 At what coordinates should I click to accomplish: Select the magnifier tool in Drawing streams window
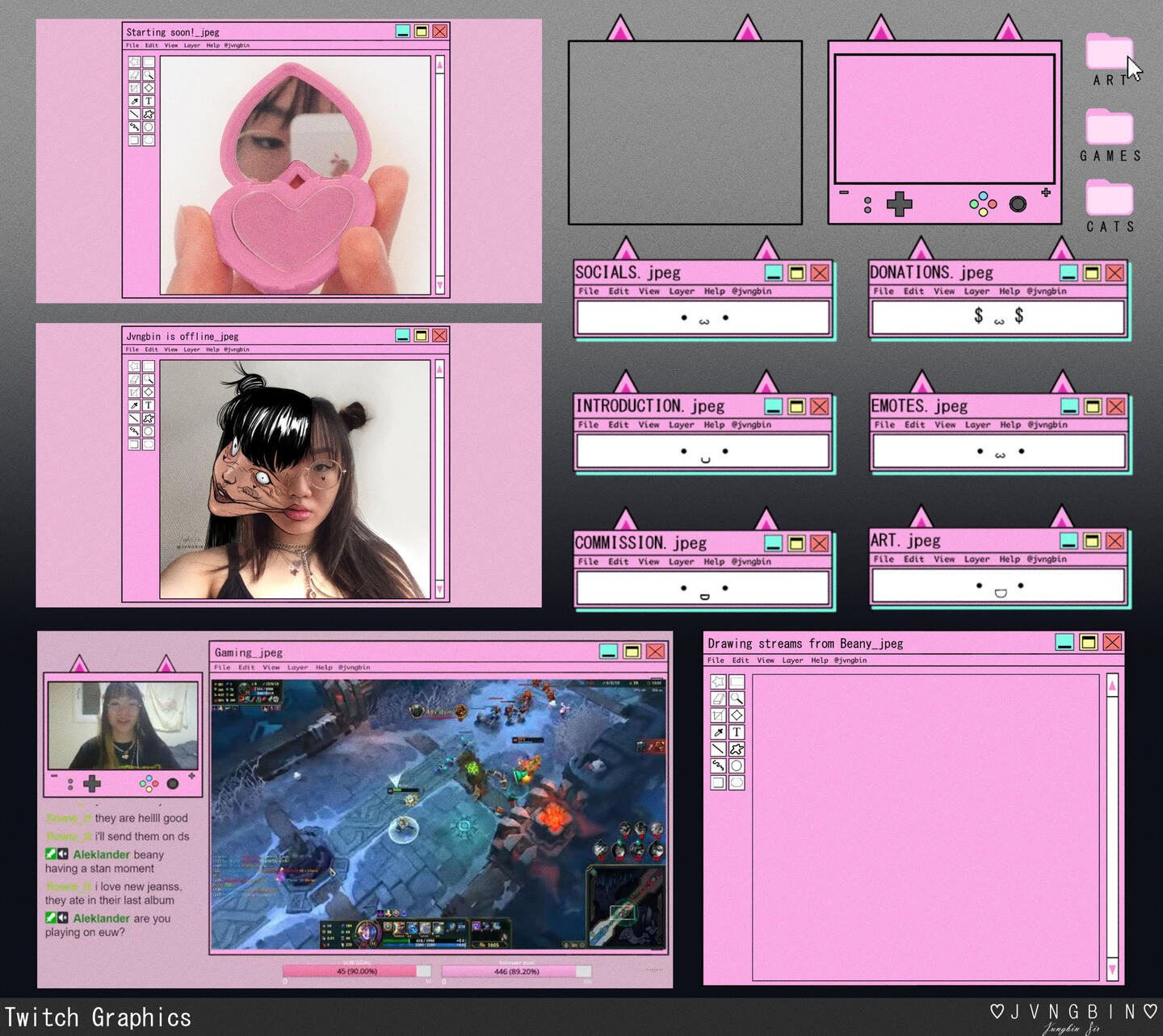tap(737, 699)
